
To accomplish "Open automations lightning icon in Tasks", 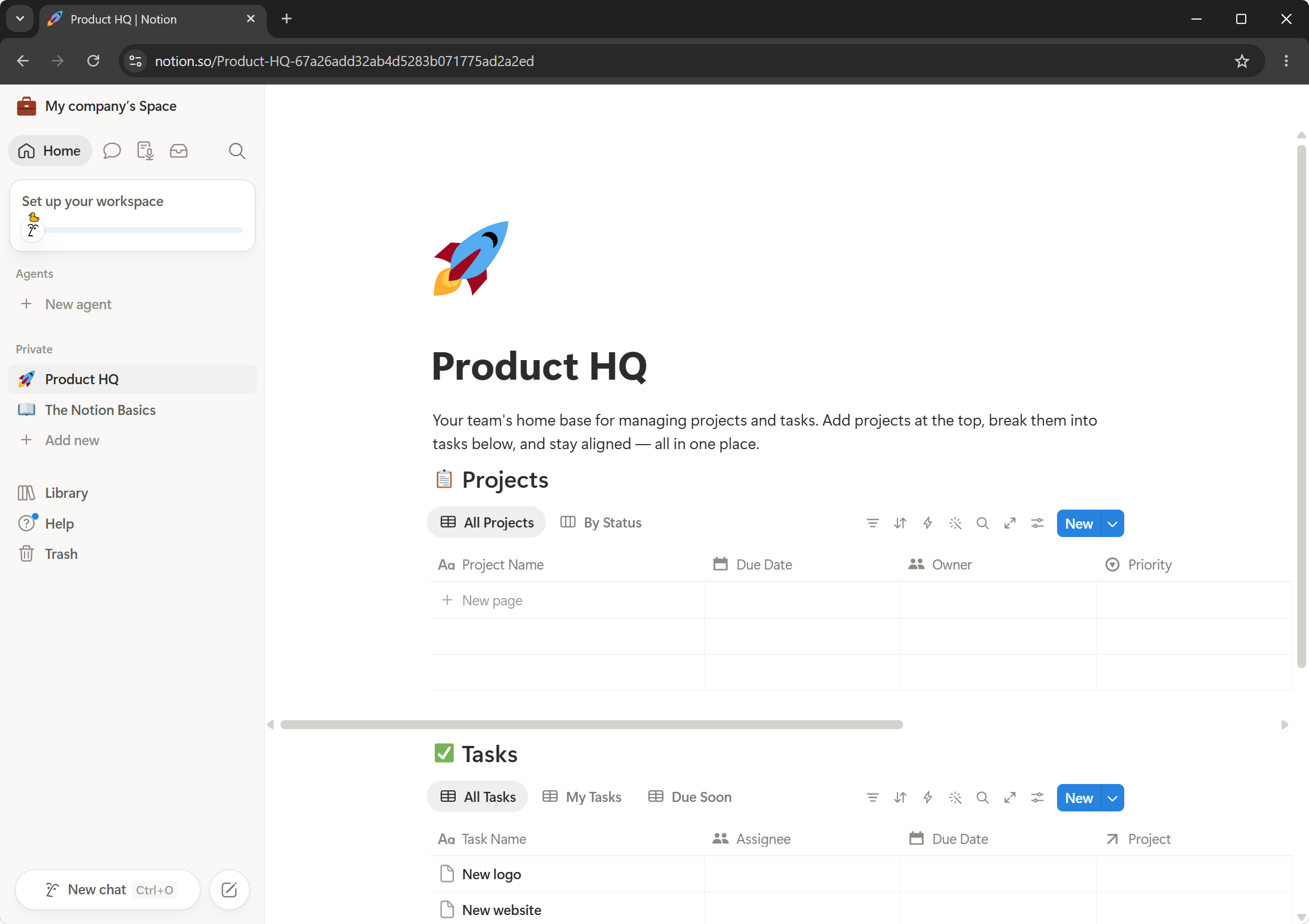I will (x=928, y=797).
